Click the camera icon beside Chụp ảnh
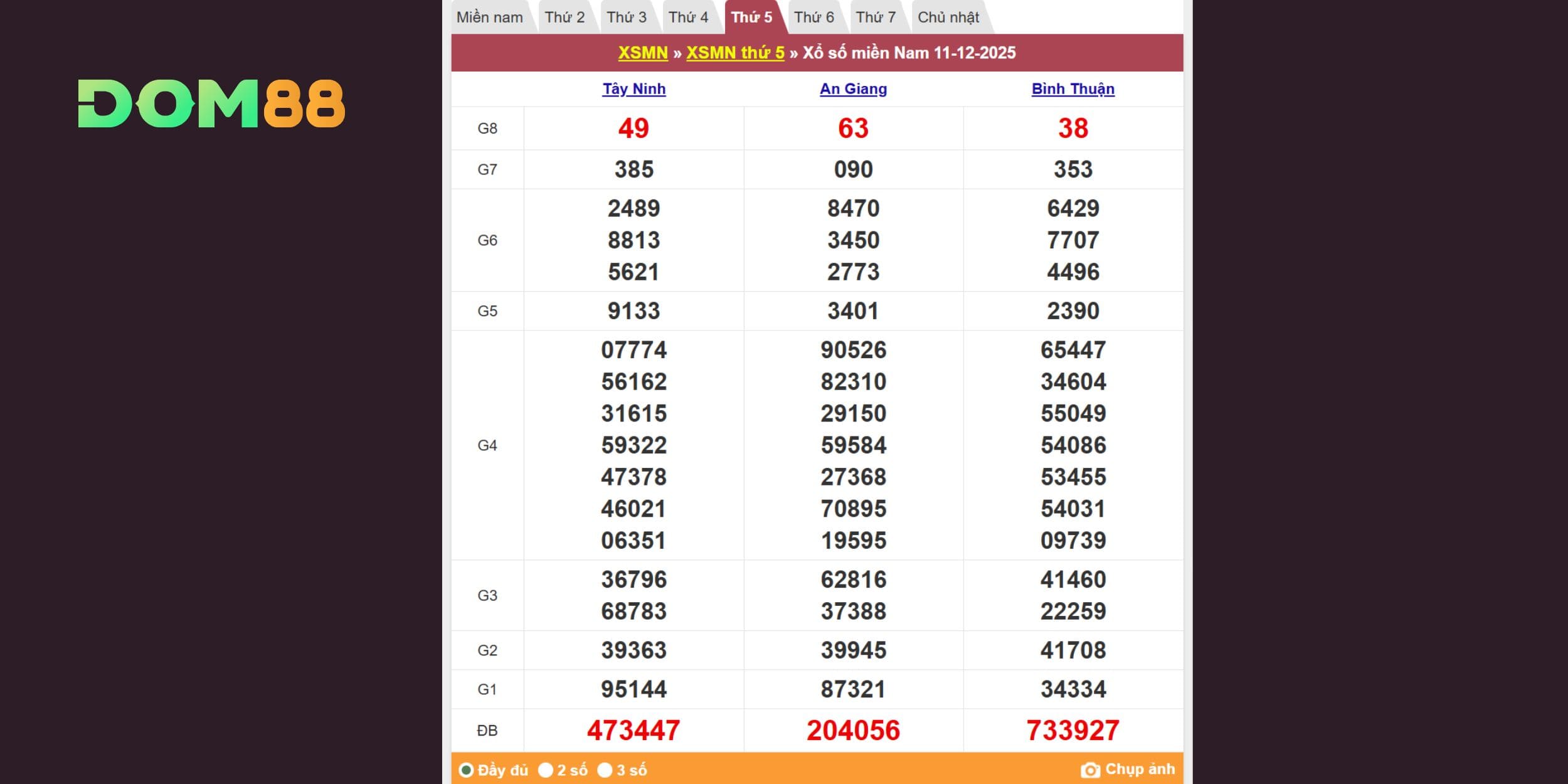Image resolution: width=1568 pixels, height=784 pixels. [x=1090, y=770]
